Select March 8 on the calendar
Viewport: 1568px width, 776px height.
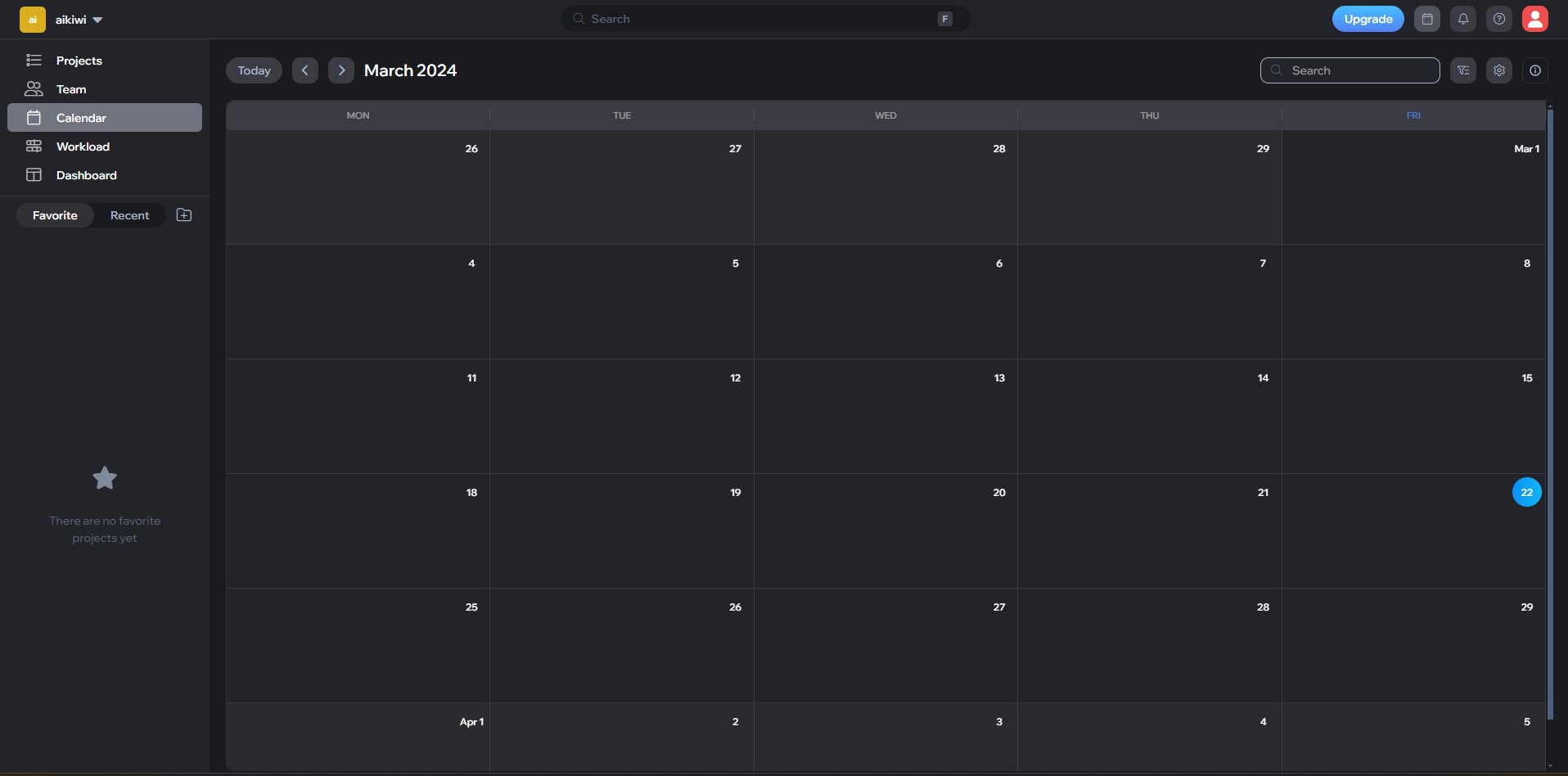pyautogui.click(x=1413, y=302)
